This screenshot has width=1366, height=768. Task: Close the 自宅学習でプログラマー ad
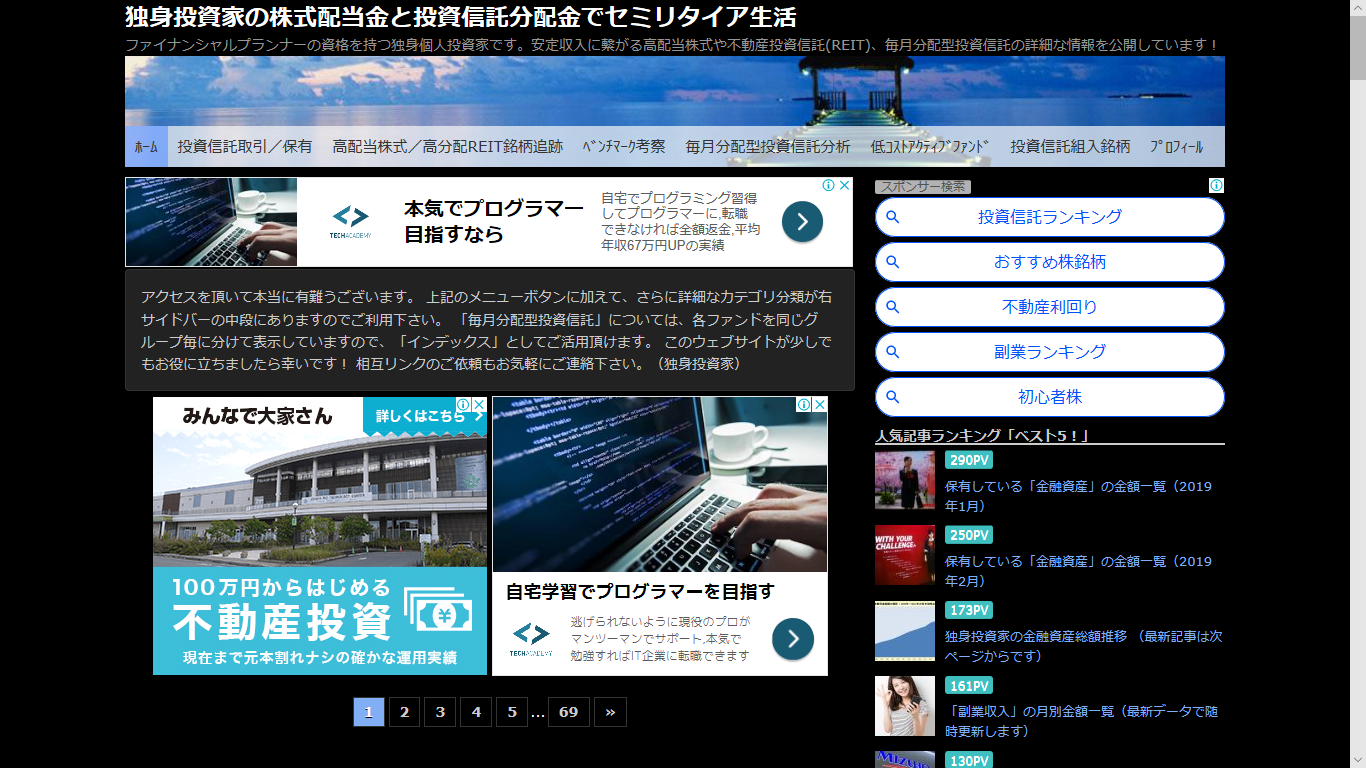click(x=819, y=405)
